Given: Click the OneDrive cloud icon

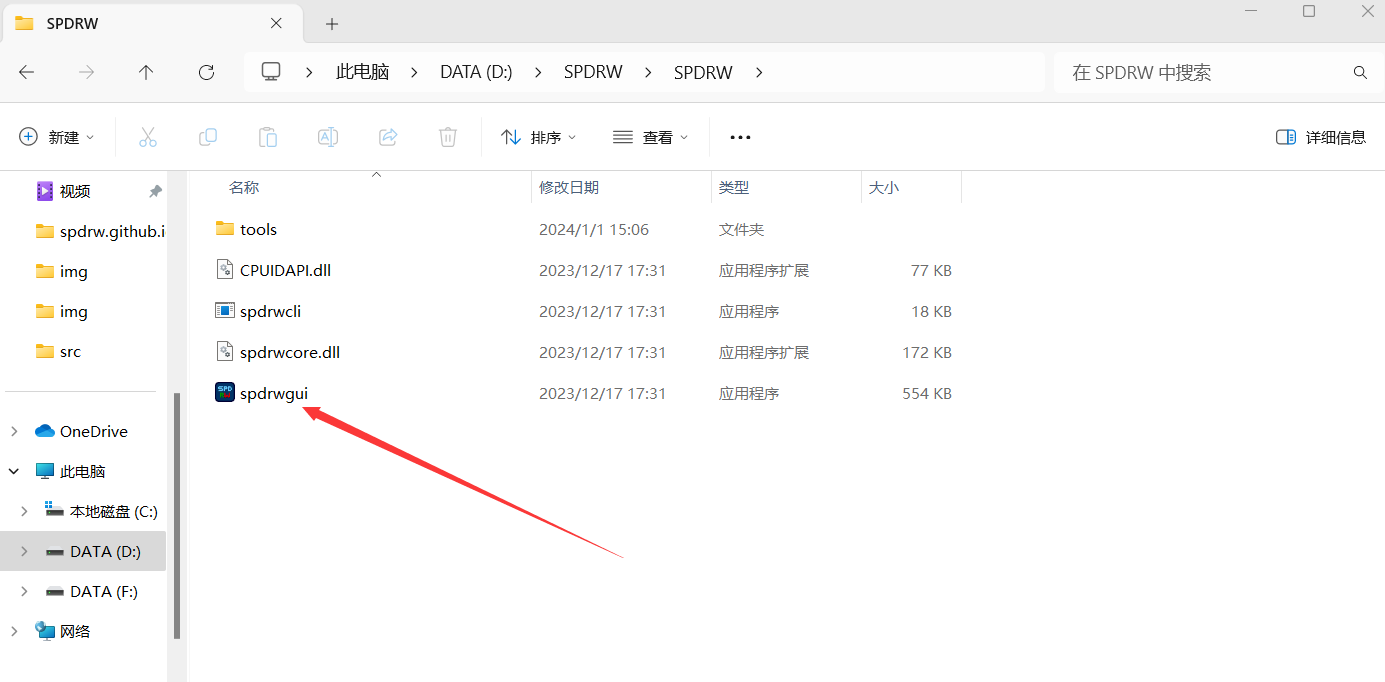Looking at the screenshot, I should [44, 431].
